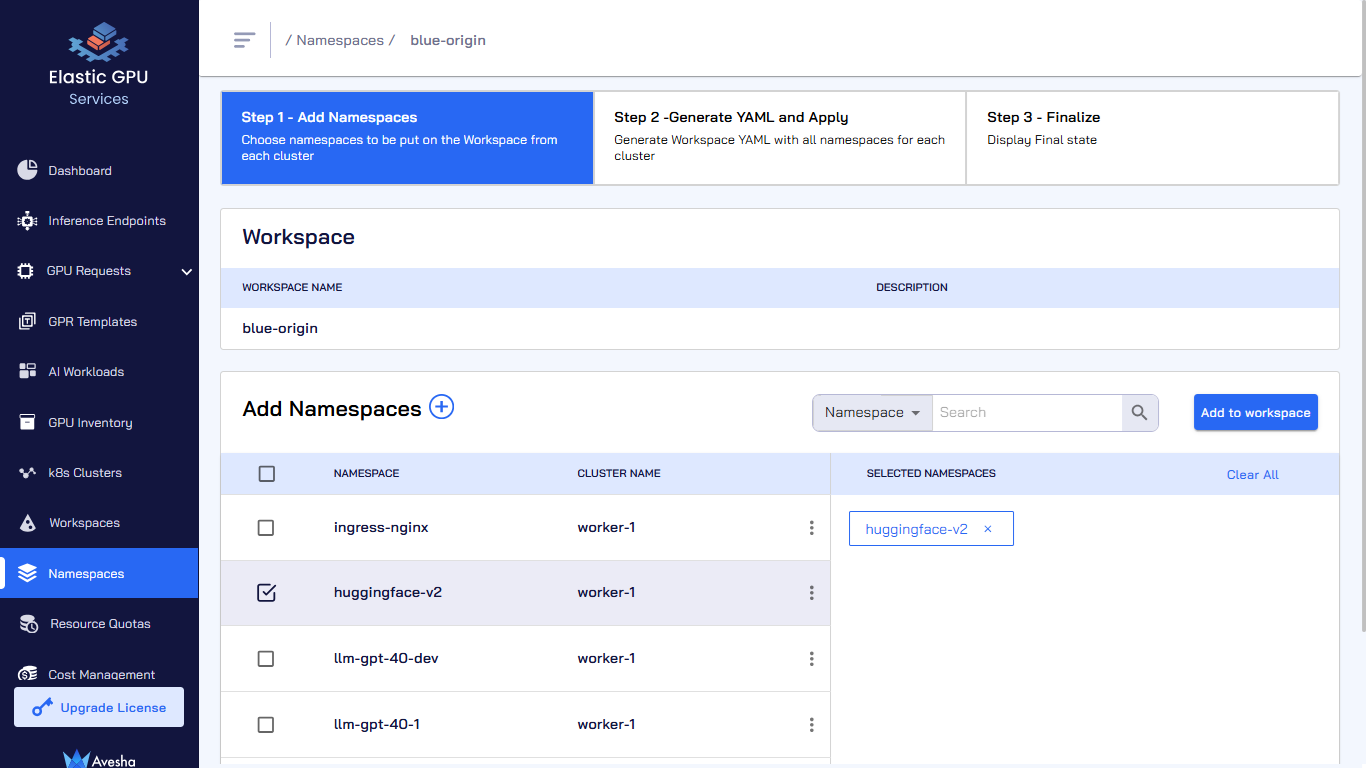
Task: Click the Avesha logo at sidebar bottom
Action: click(99, 759)
